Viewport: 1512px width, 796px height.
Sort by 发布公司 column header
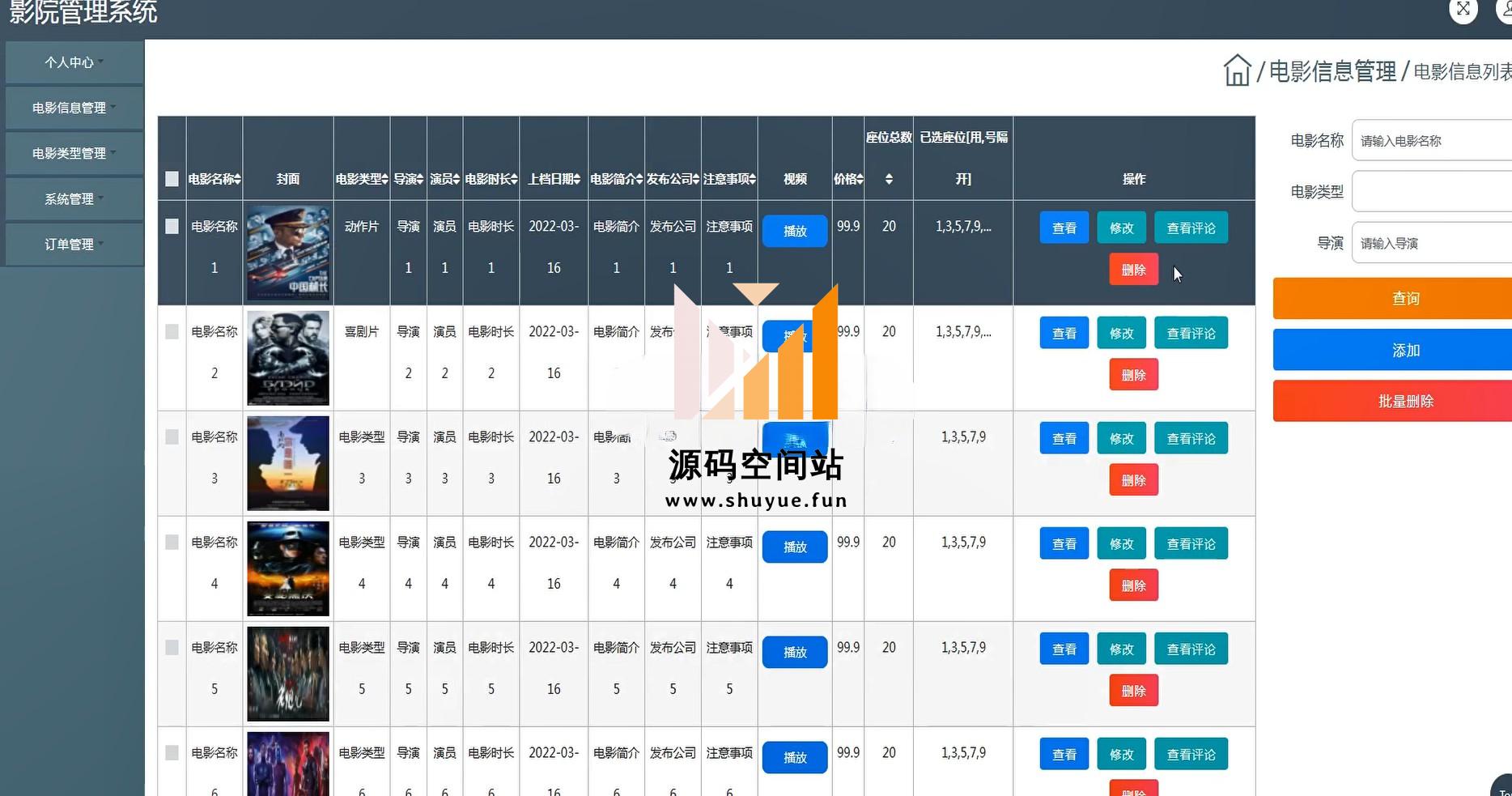coord(673,179)
